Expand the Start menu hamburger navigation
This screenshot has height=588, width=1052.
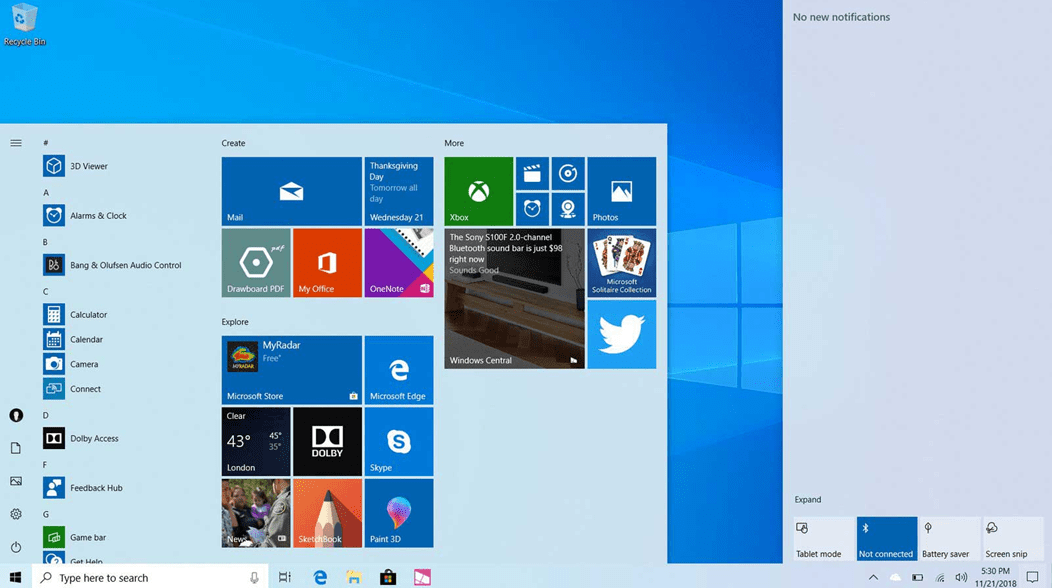tap(16, 143)
